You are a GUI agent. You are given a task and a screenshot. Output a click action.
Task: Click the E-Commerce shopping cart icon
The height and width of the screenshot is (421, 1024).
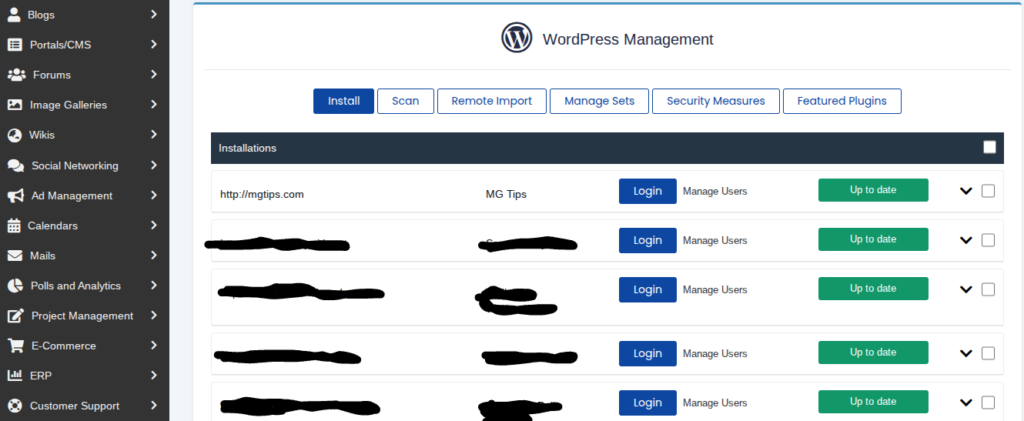click(x=15, y=346)
